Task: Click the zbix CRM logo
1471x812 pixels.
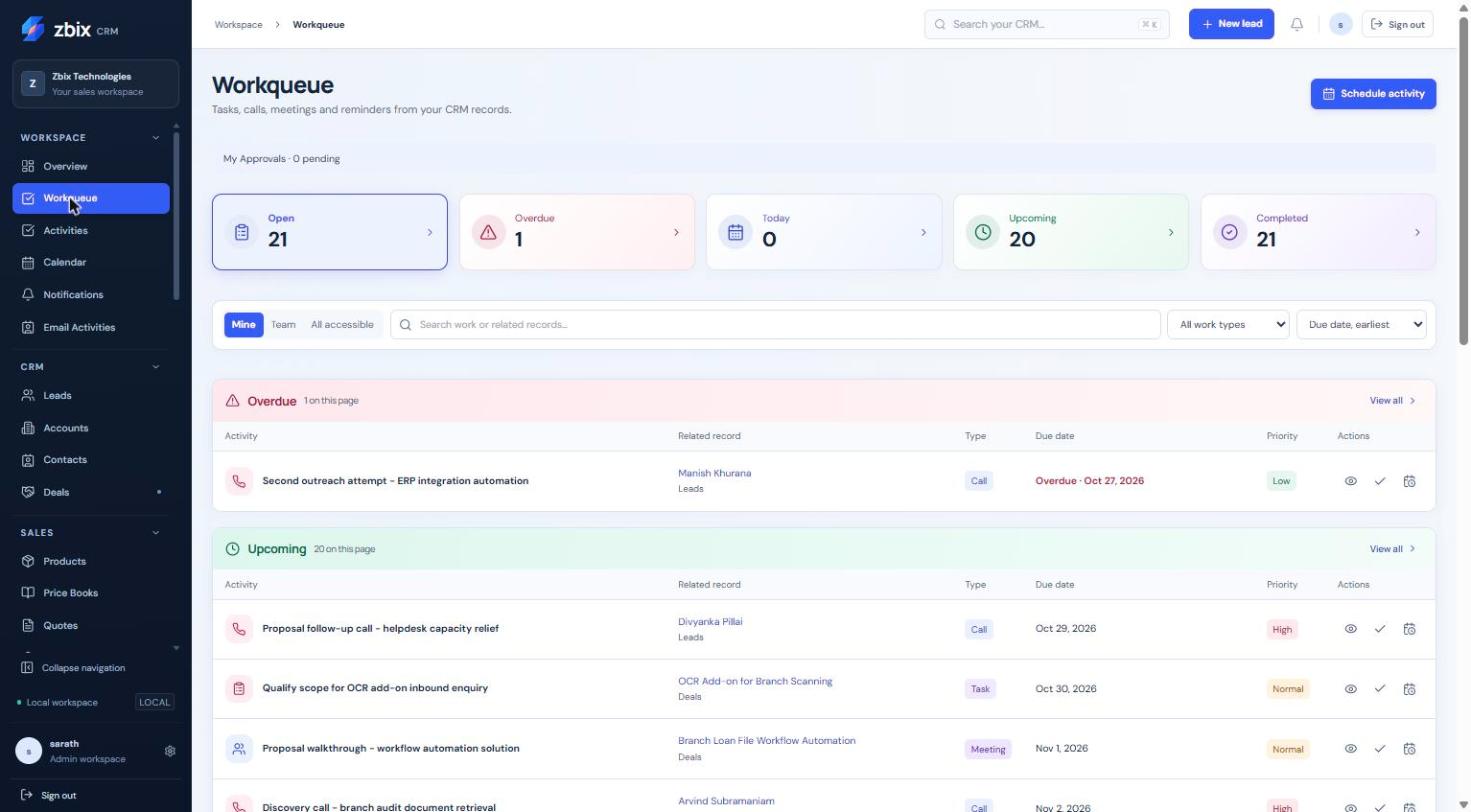Action: [x=69, y=29]
